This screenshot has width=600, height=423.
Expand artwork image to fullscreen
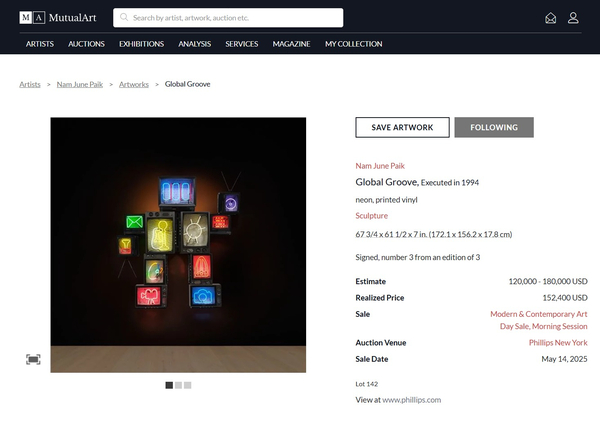(x=33, y=359)
